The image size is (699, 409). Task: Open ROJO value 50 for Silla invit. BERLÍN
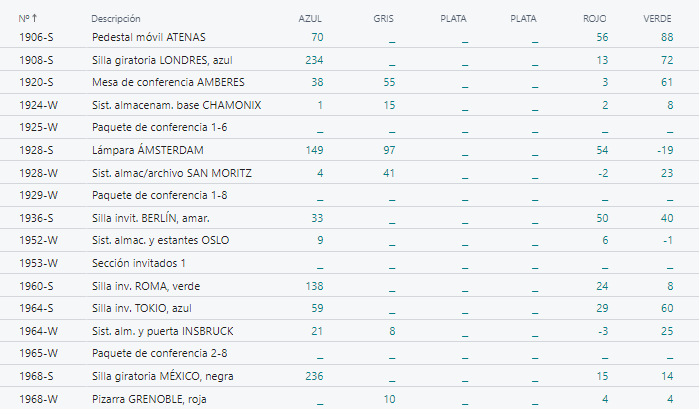[602, 218]
